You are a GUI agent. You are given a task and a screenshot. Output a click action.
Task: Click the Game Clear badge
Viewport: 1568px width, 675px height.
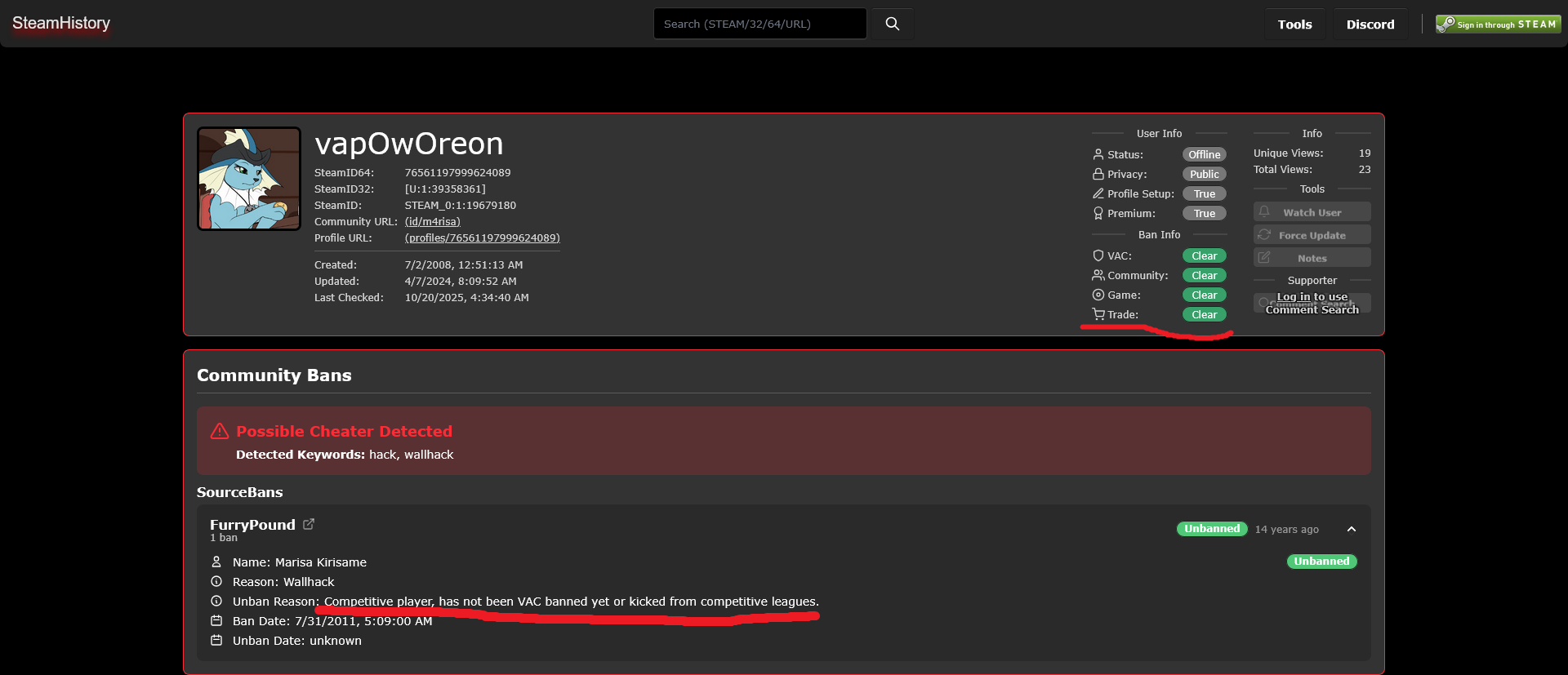[x=1205, y=295]
